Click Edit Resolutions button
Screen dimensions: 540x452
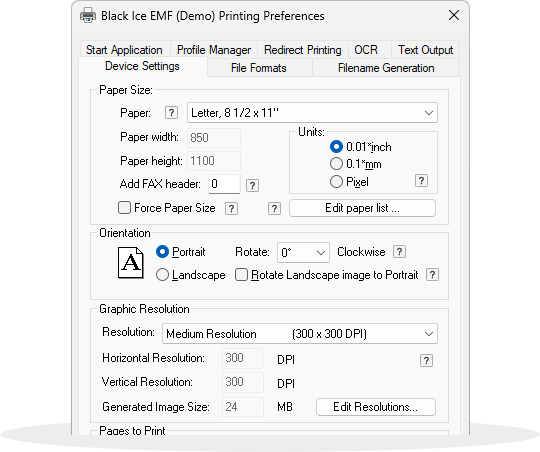tap(376, 407)
